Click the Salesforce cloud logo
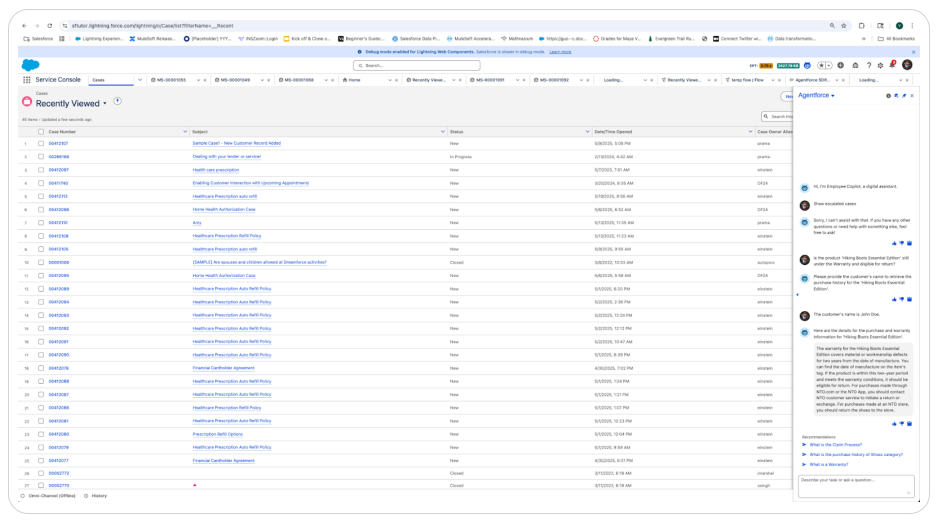The image size is (938, 523). click(29, 65)
